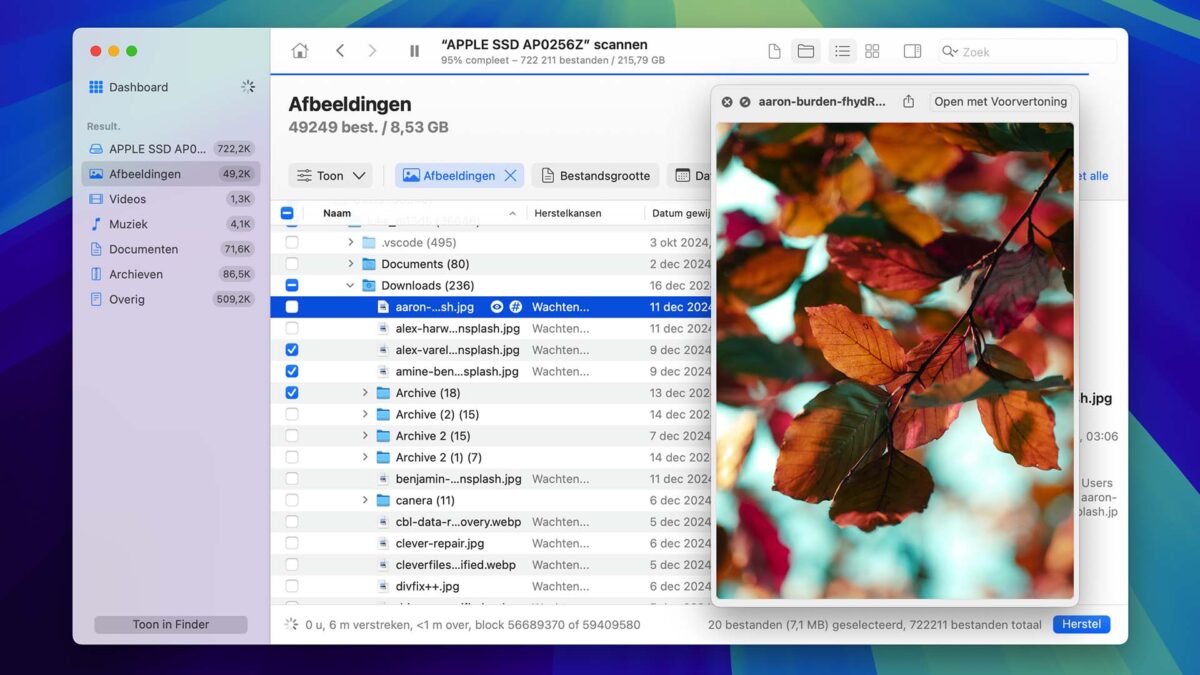Click the share icon in the preview window
1200x675 pixels.
(909, 101)
